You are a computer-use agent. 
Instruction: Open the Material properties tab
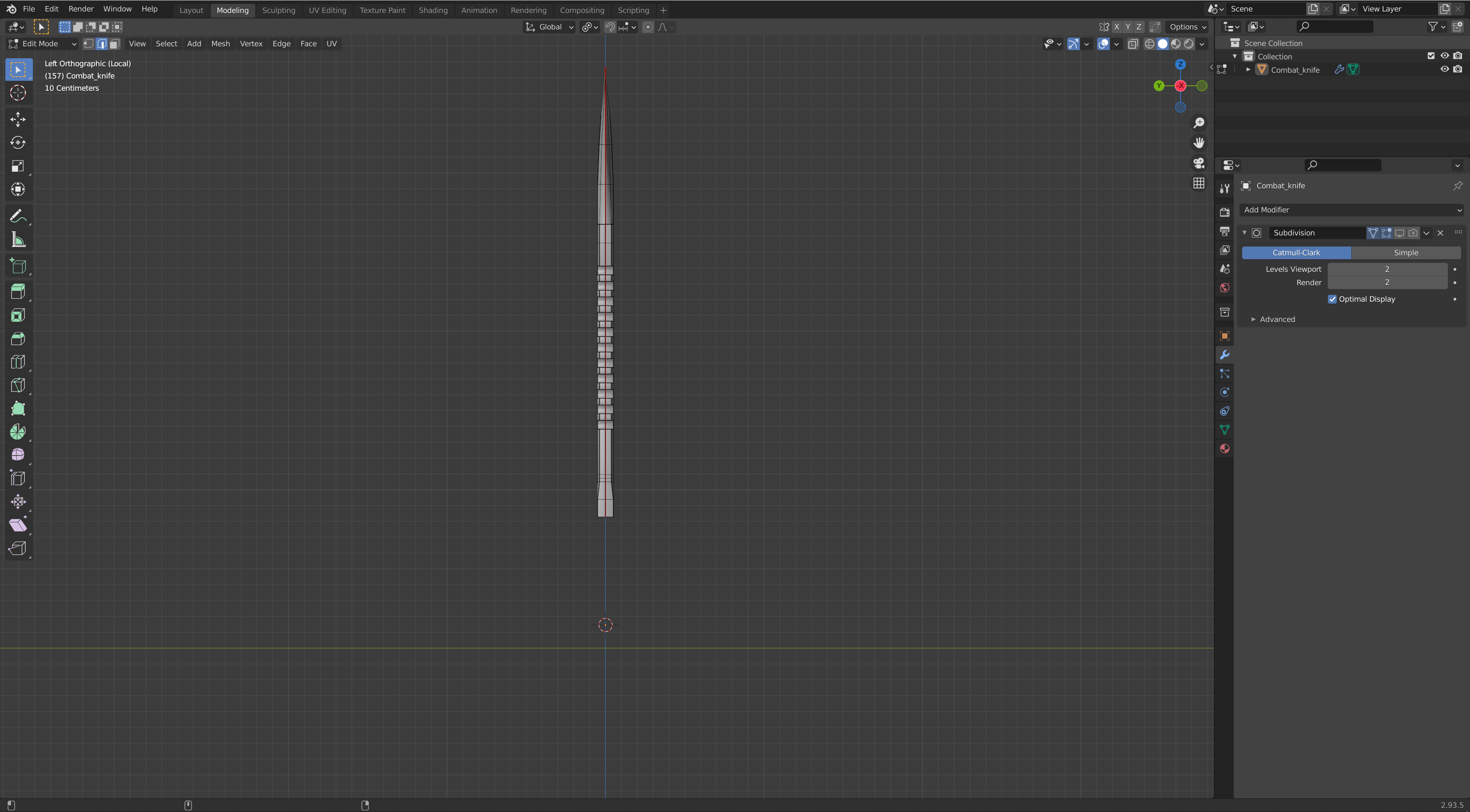pyautogui.click(x=1225, y=449)
